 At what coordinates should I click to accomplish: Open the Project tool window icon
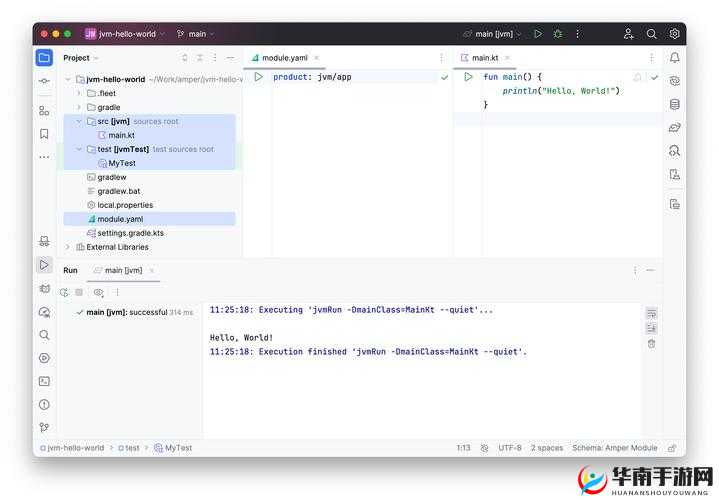[x=44, y=58]
